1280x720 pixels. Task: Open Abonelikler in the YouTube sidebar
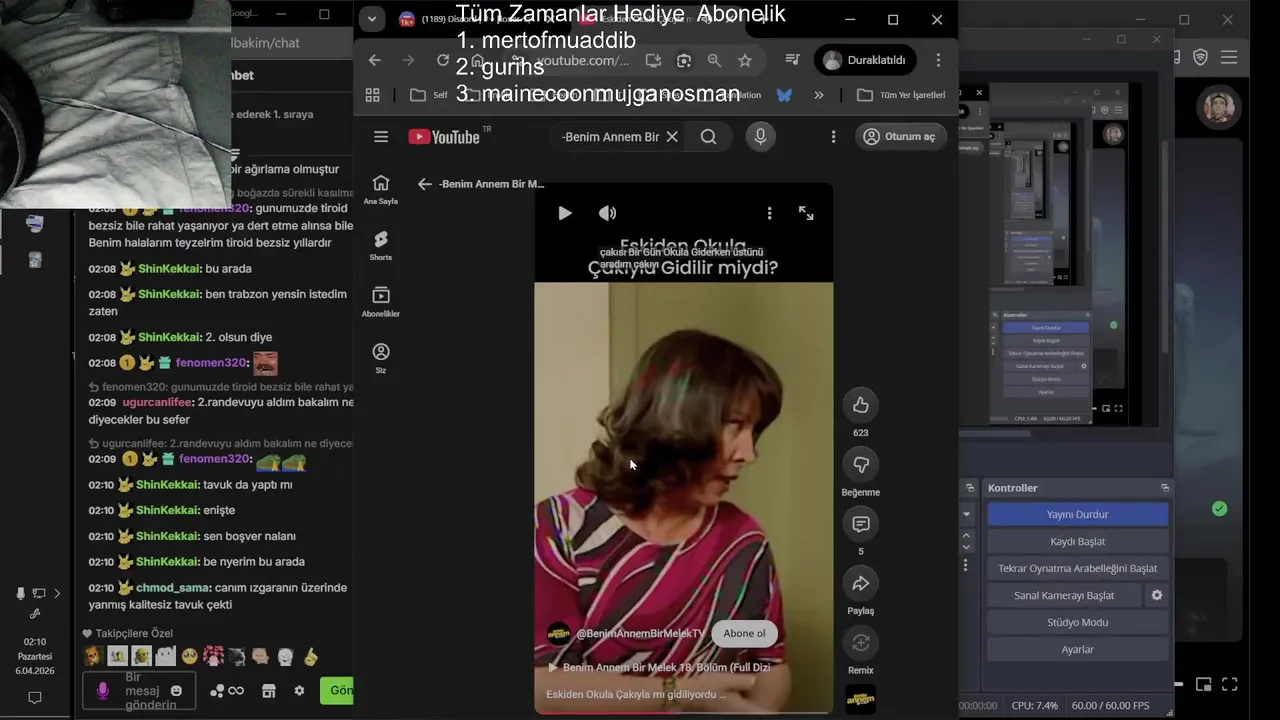(x=381, y=301)
